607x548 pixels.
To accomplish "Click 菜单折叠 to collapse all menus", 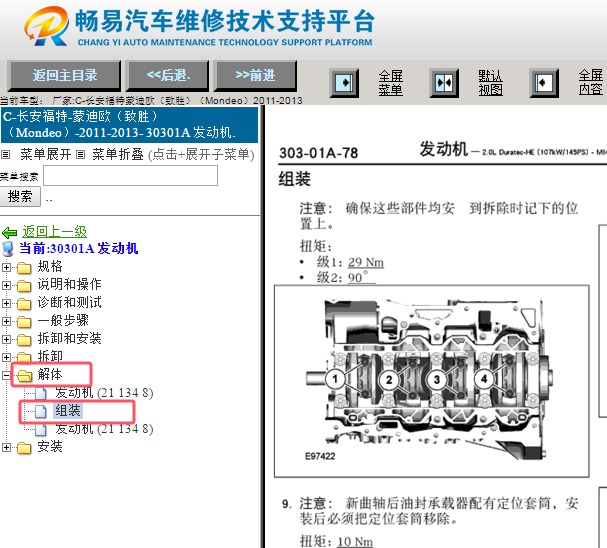I will click(x=118, y=155).
